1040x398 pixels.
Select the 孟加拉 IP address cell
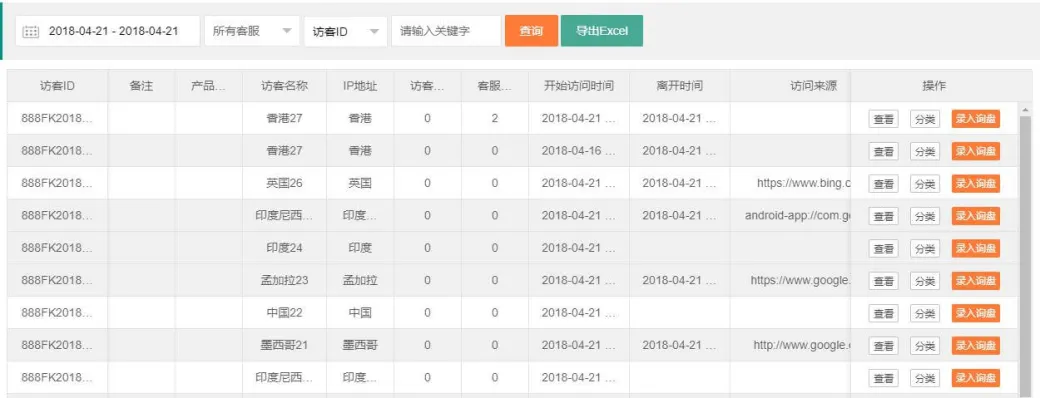(360, 281)
